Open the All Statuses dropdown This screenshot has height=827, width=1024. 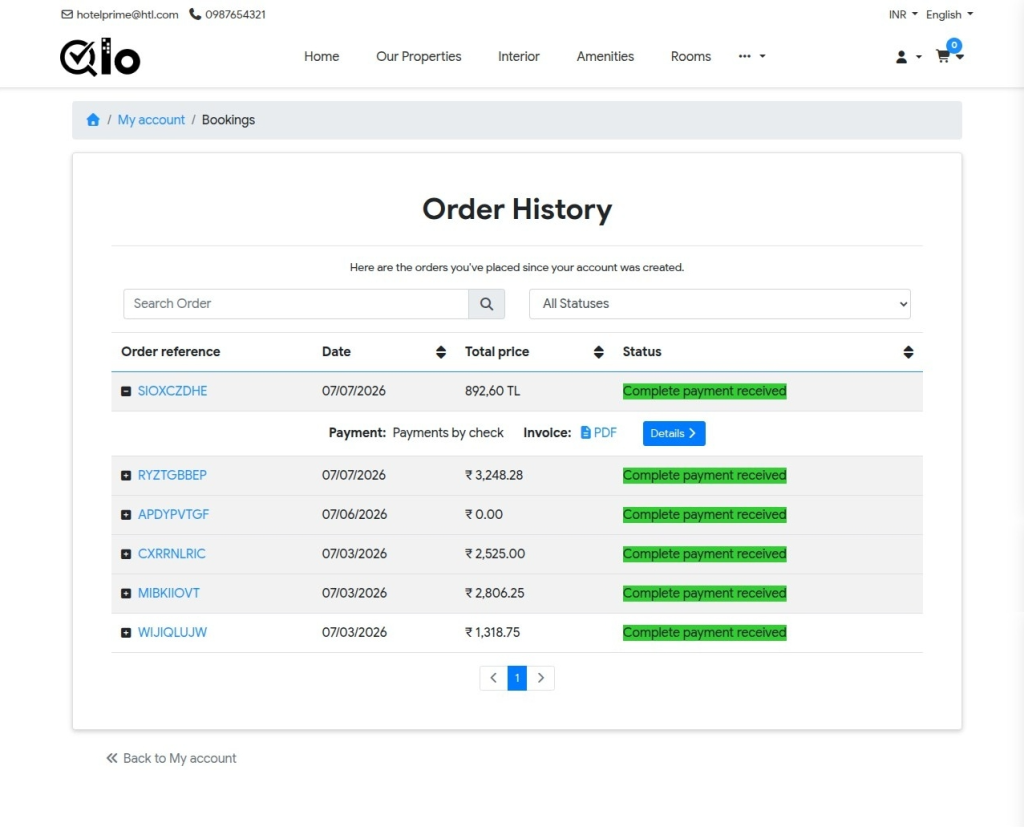click(720, 304)
